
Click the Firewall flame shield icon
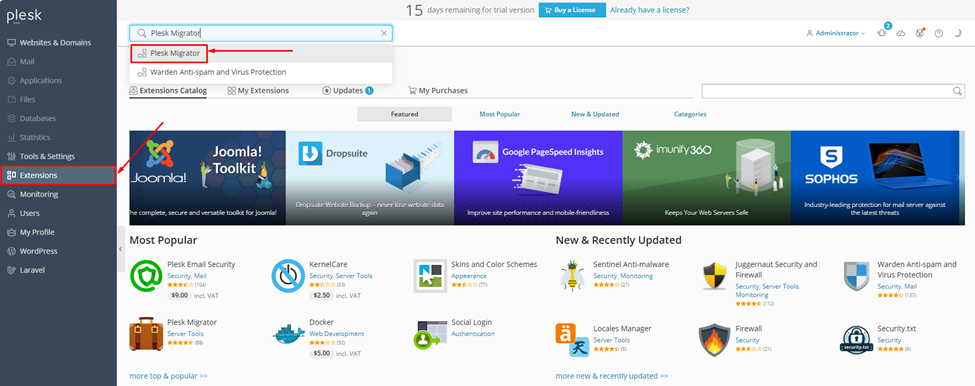(714, 339)
